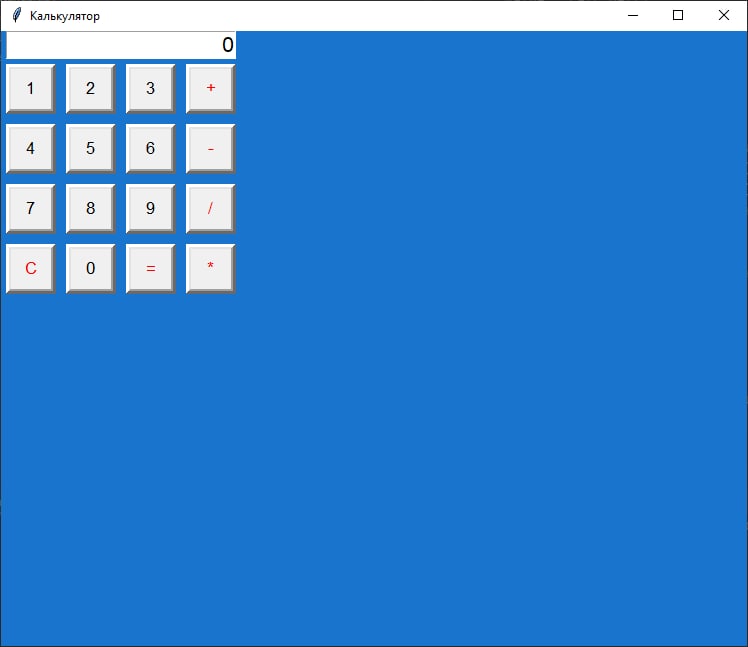Click the red division slash button
Viewport: 748px width, 647px height.
(x=211, y=209)
